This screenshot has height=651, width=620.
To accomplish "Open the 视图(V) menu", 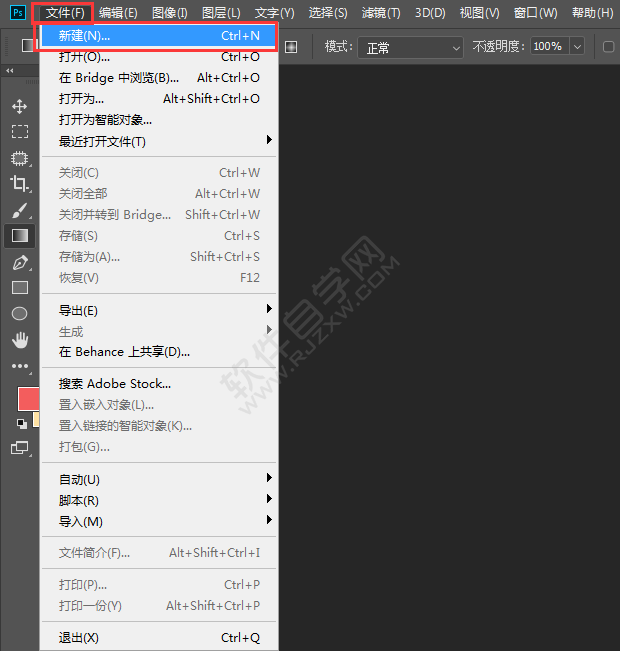I will pyautogui.click(x=480, y=13).
